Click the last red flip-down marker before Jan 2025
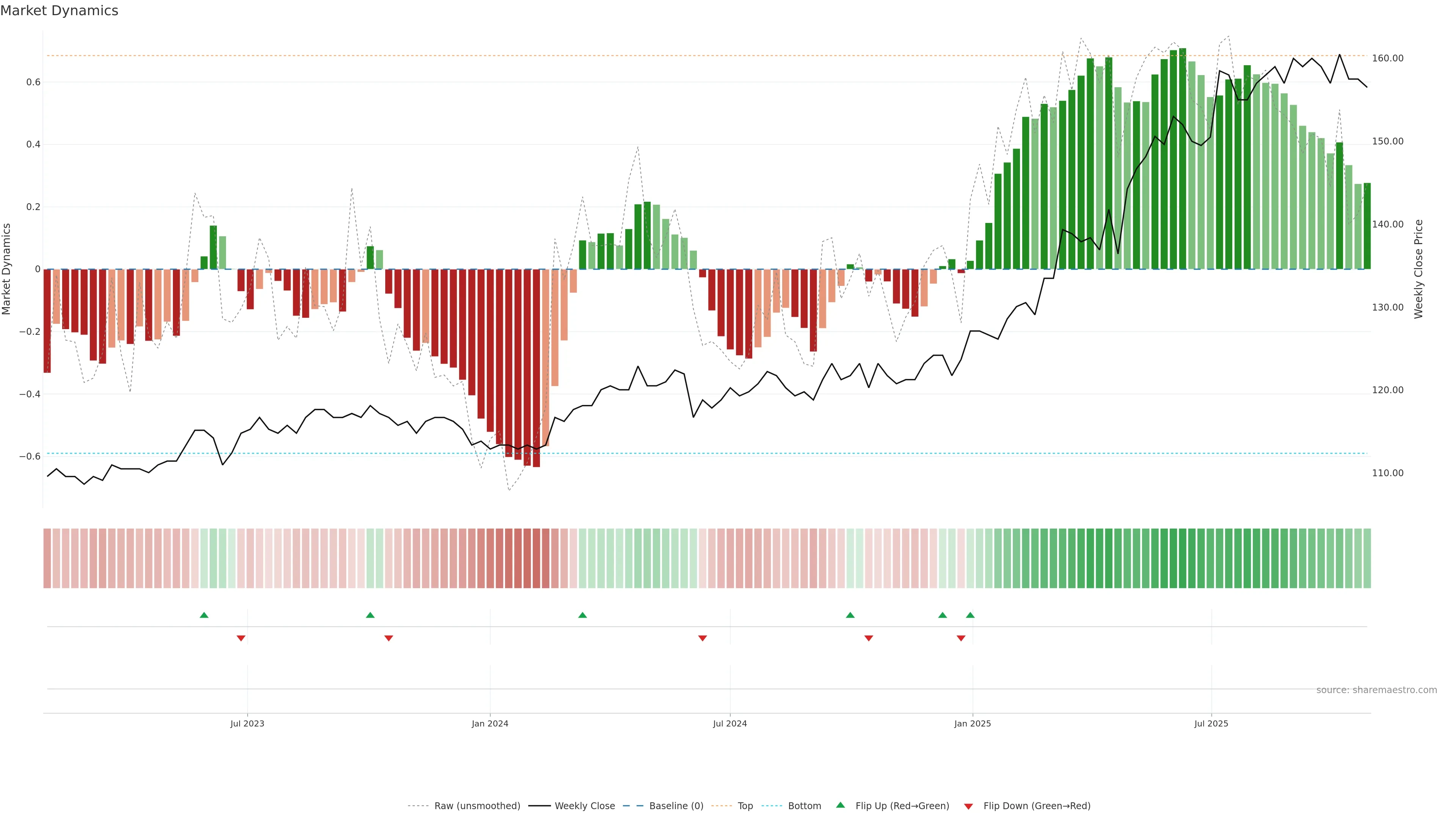 pos(961,638)
